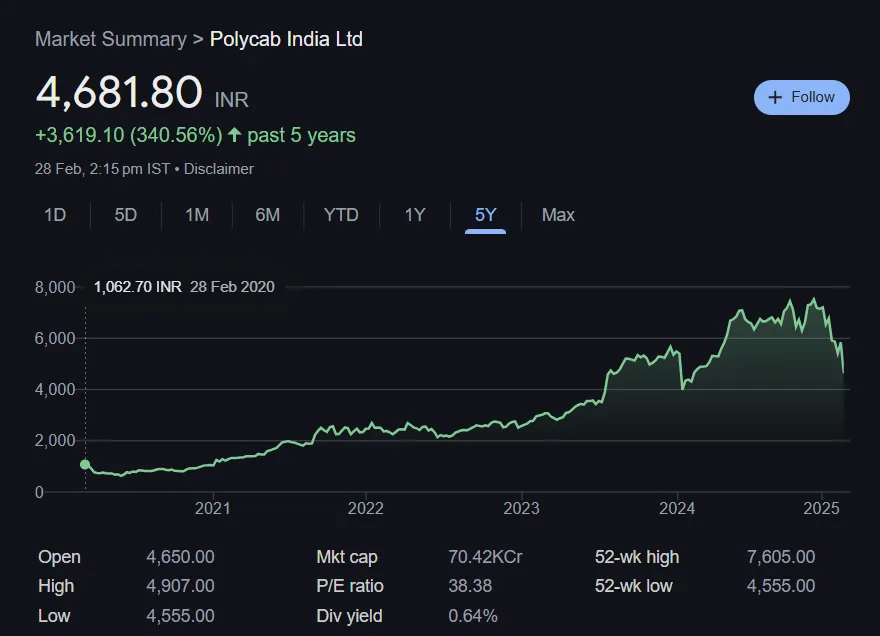This screenshot has height=636, width=880.
Task: Select the 1D range tab
Action: pyautogui.click(x=55, y=215)
